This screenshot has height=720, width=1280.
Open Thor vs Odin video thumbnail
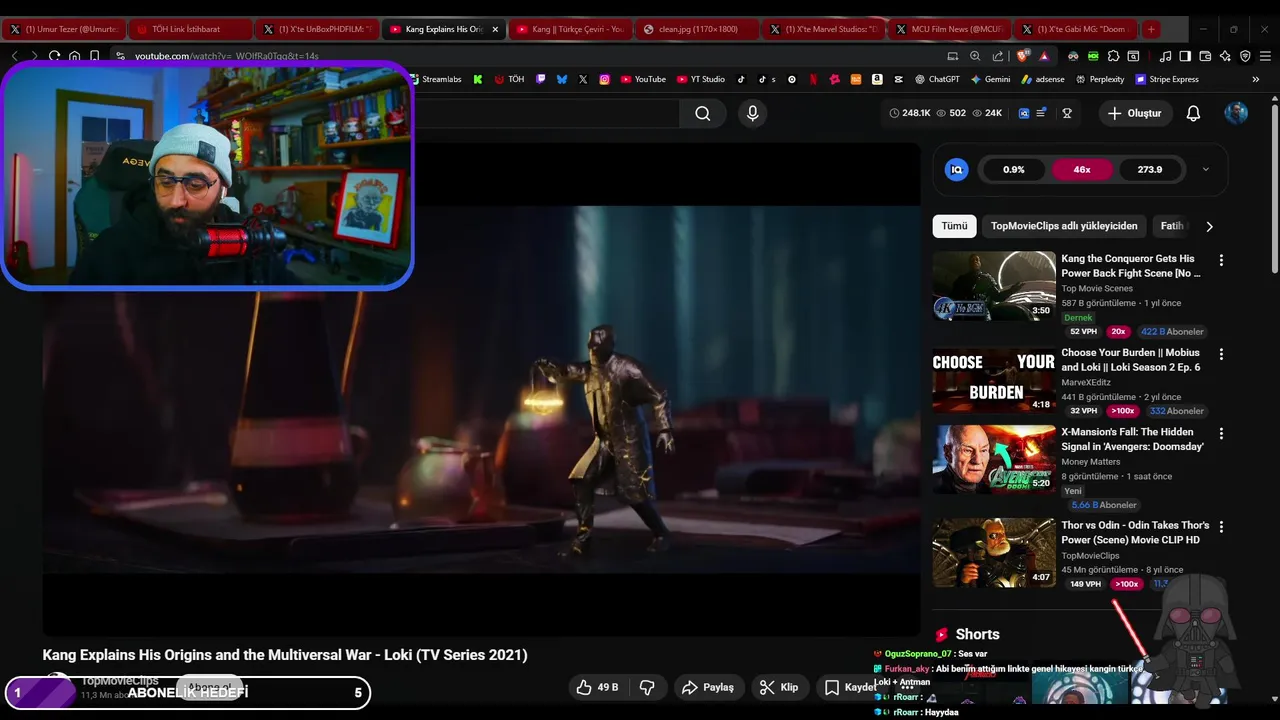coord(994,552)
